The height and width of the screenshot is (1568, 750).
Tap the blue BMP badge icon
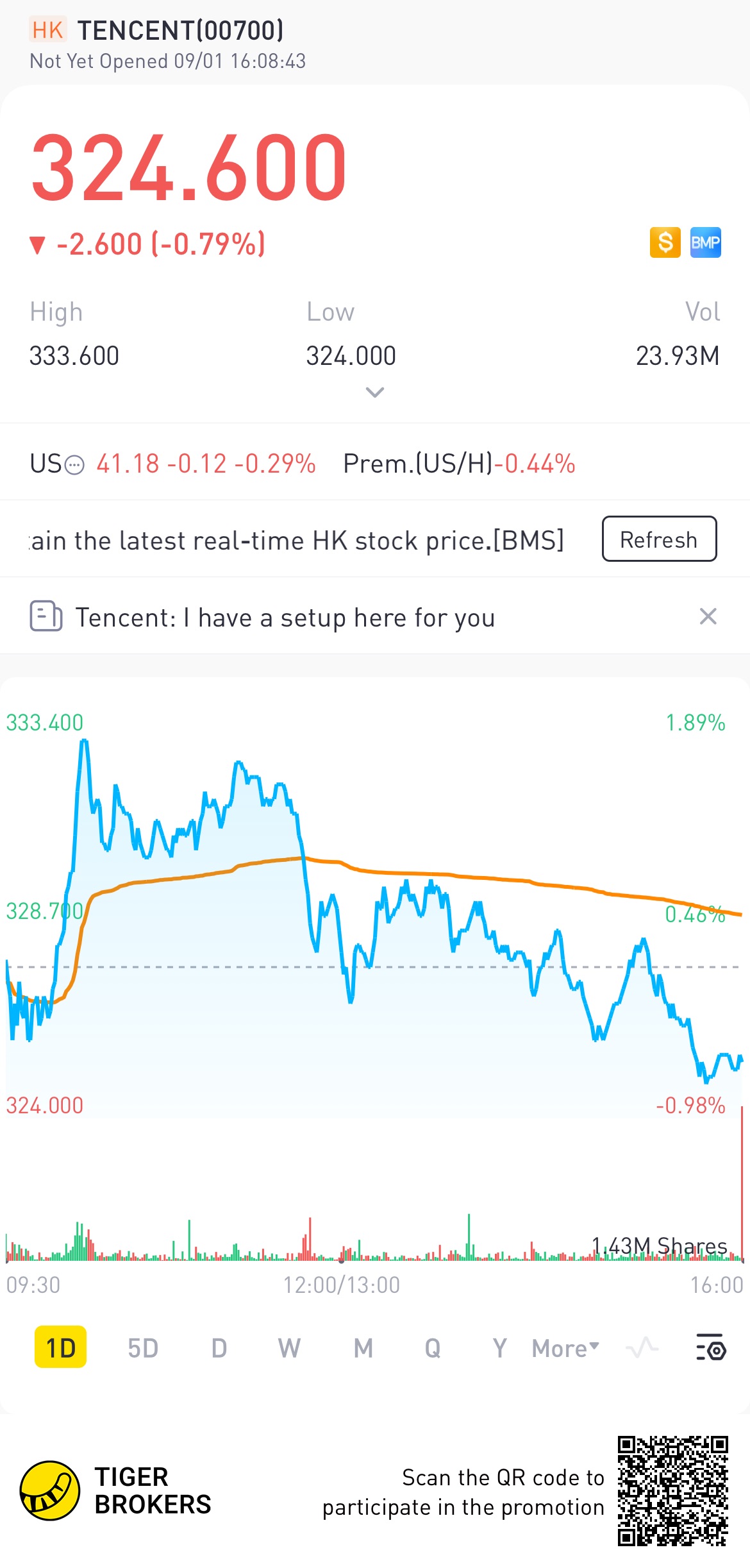coord(705,242)
